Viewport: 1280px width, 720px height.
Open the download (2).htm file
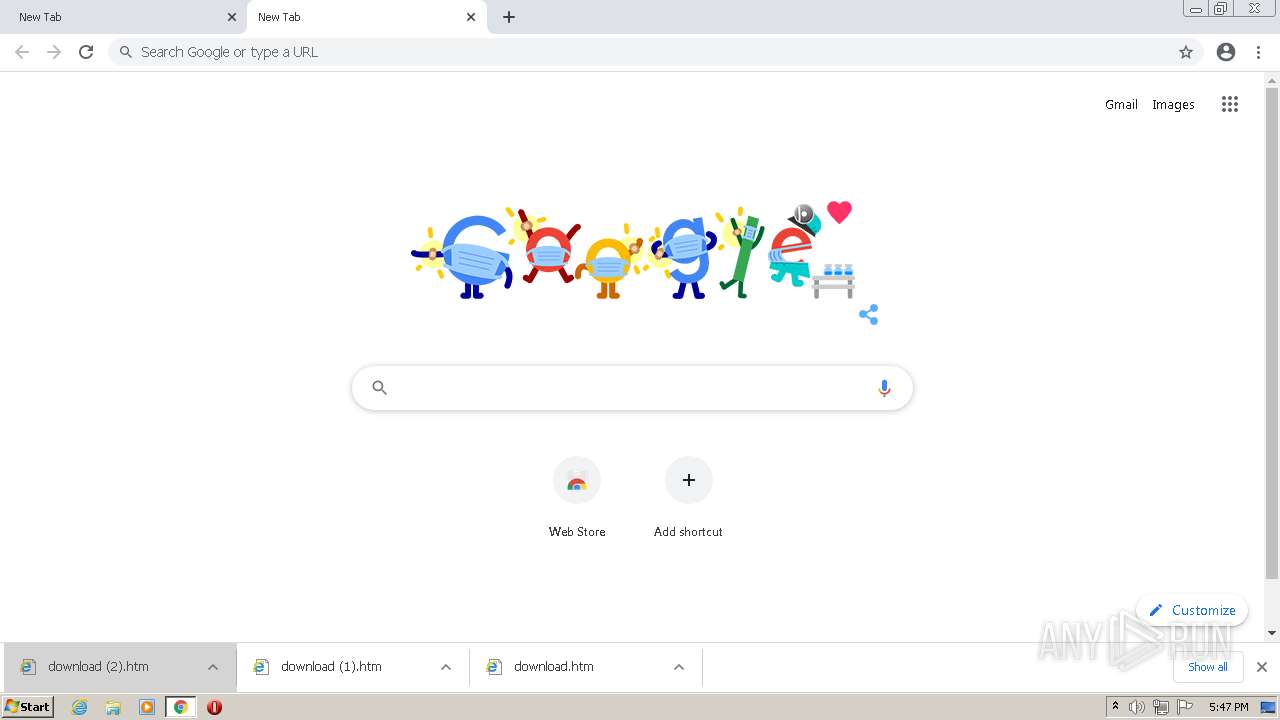click(98, 667)
